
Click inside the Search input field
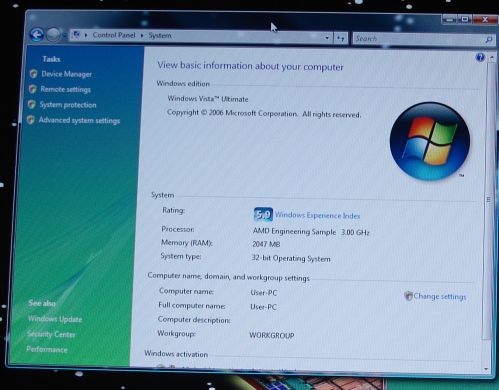(418, 39)
